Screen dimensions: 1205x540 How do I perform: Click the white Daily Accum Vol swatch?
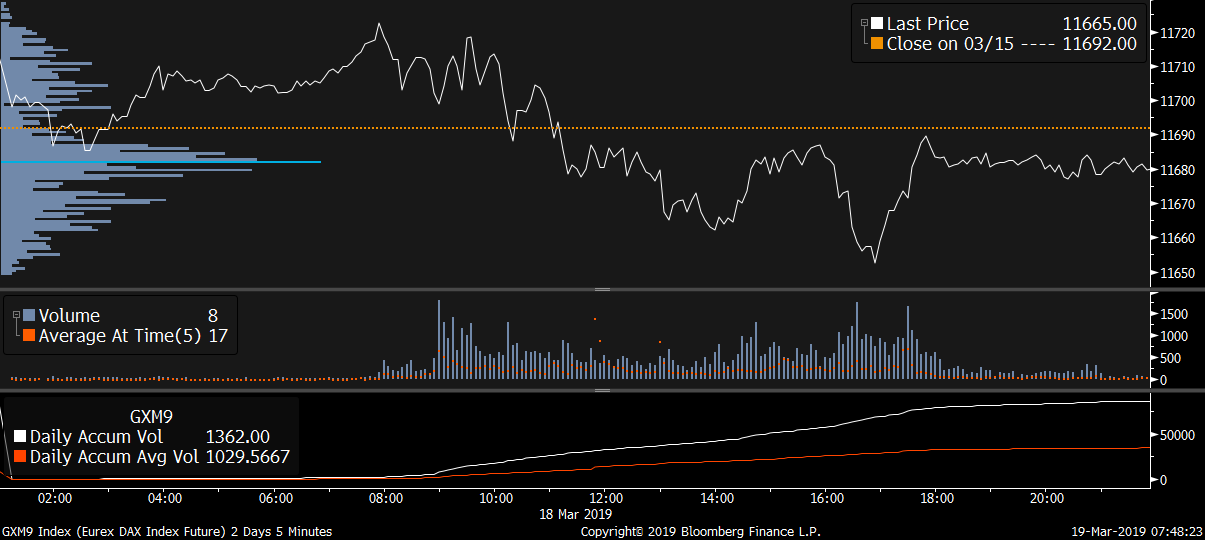20,437
